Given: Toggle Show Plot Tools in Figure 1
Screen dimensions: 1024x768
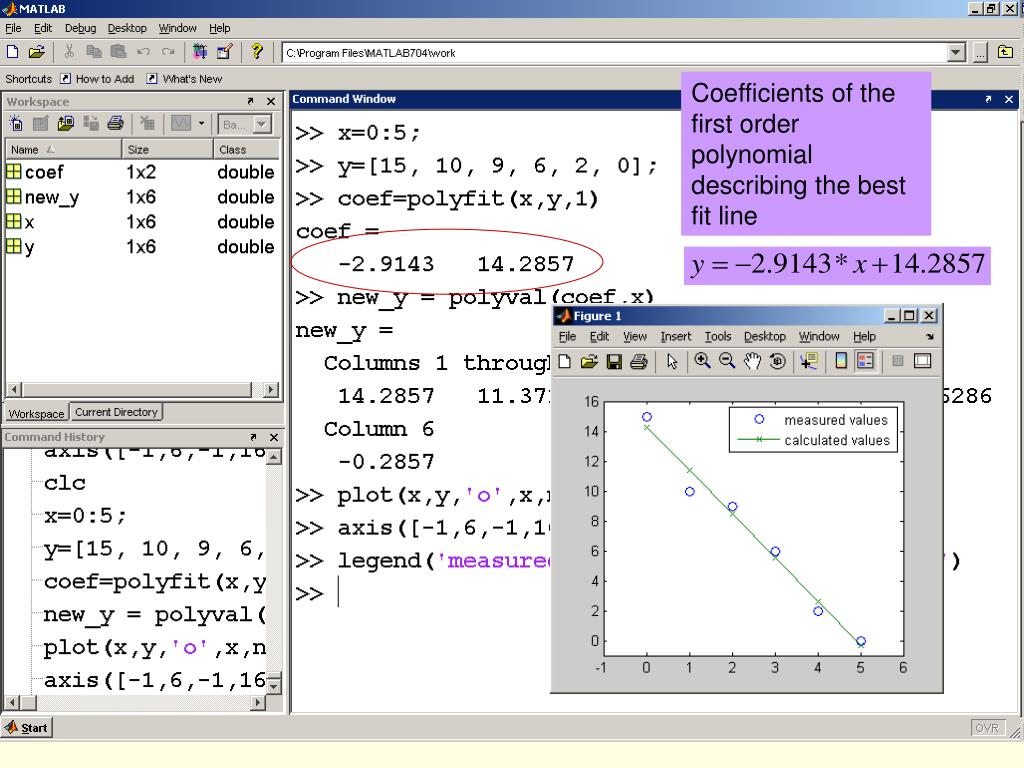Looking at the screenshot, I should (x=922, y=361).
